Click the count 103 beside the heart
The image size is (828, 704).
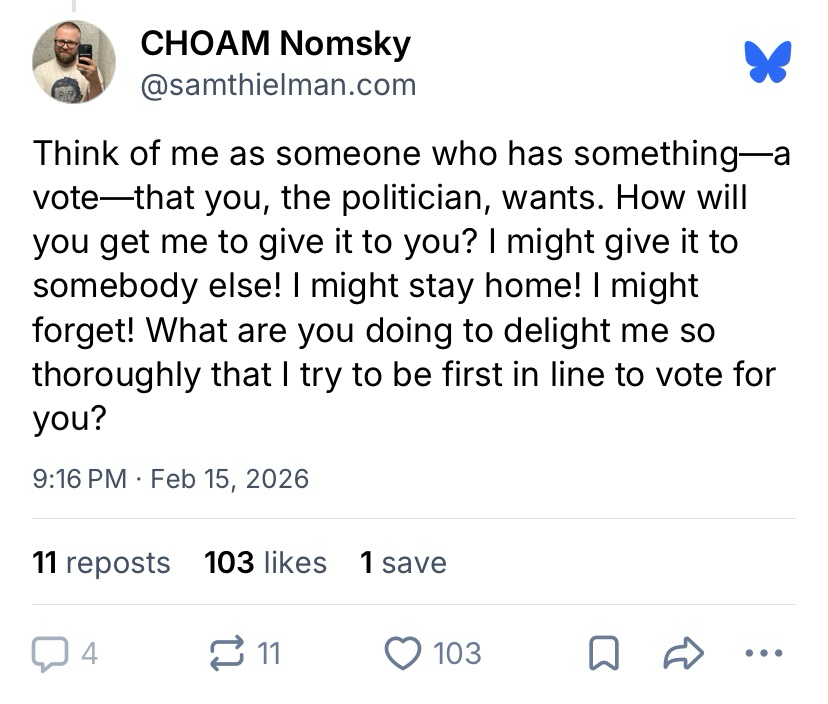[x=457, y=654]
